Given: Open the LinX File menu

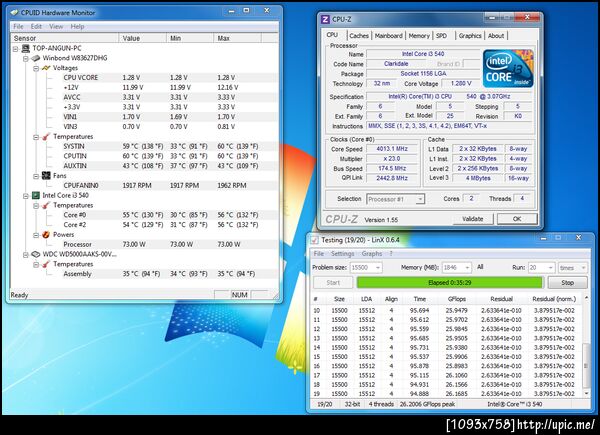Looking at the screenshot, I should (318, 254).
